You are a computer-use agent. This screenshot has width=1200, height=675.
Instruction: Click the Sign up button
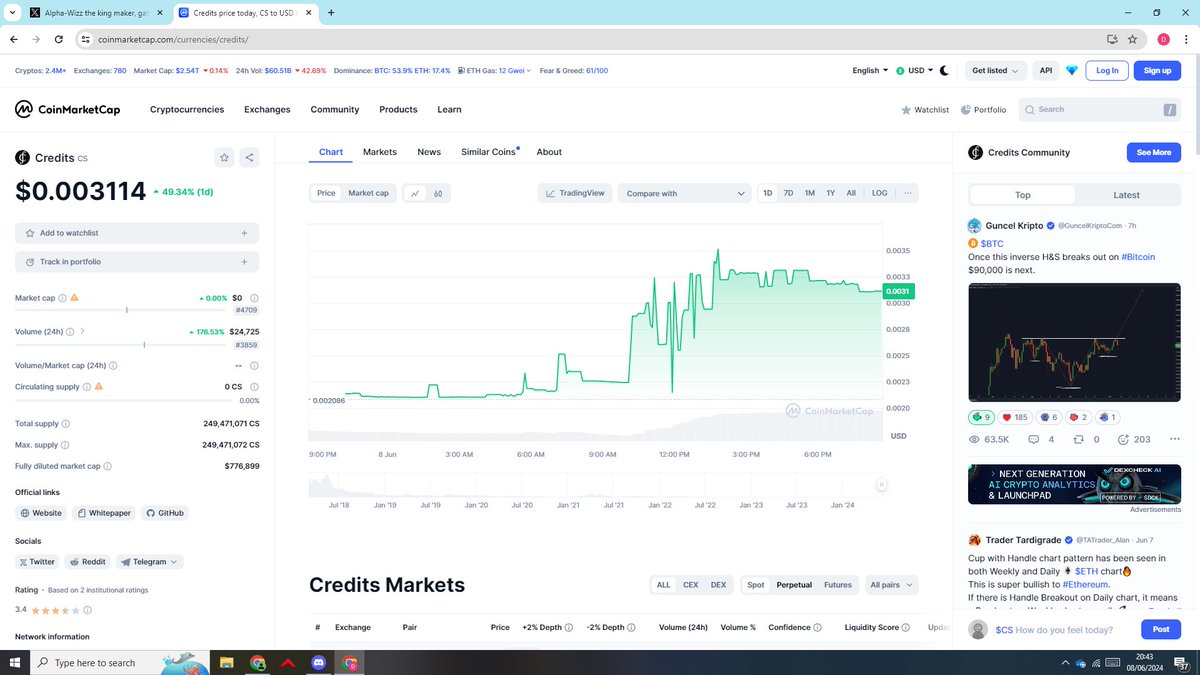click(x=1157, y=70)
